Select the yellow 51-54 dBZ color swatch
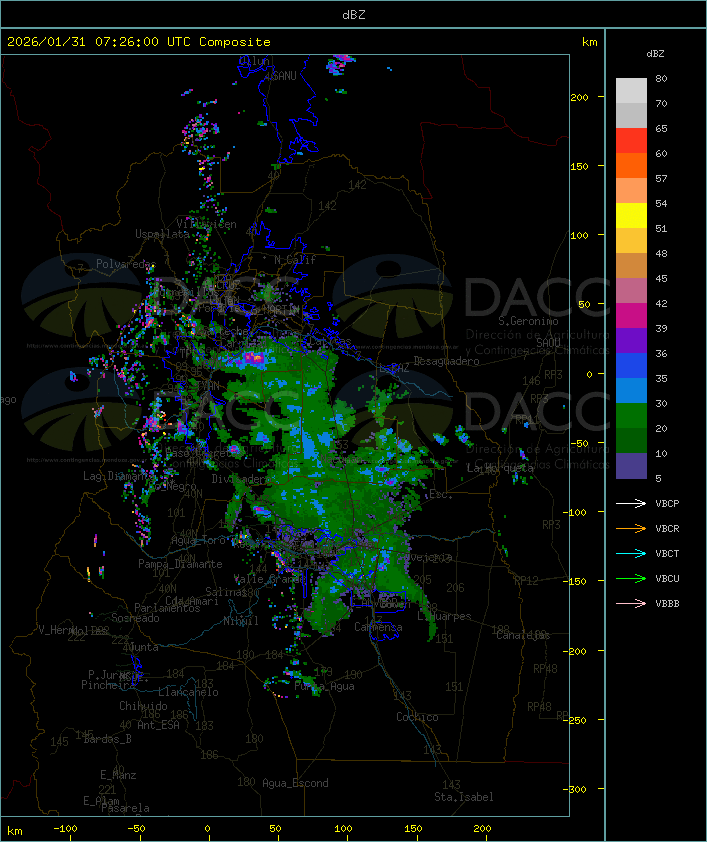The width and height of the screenshot is (707, 842). coord(631,216)
